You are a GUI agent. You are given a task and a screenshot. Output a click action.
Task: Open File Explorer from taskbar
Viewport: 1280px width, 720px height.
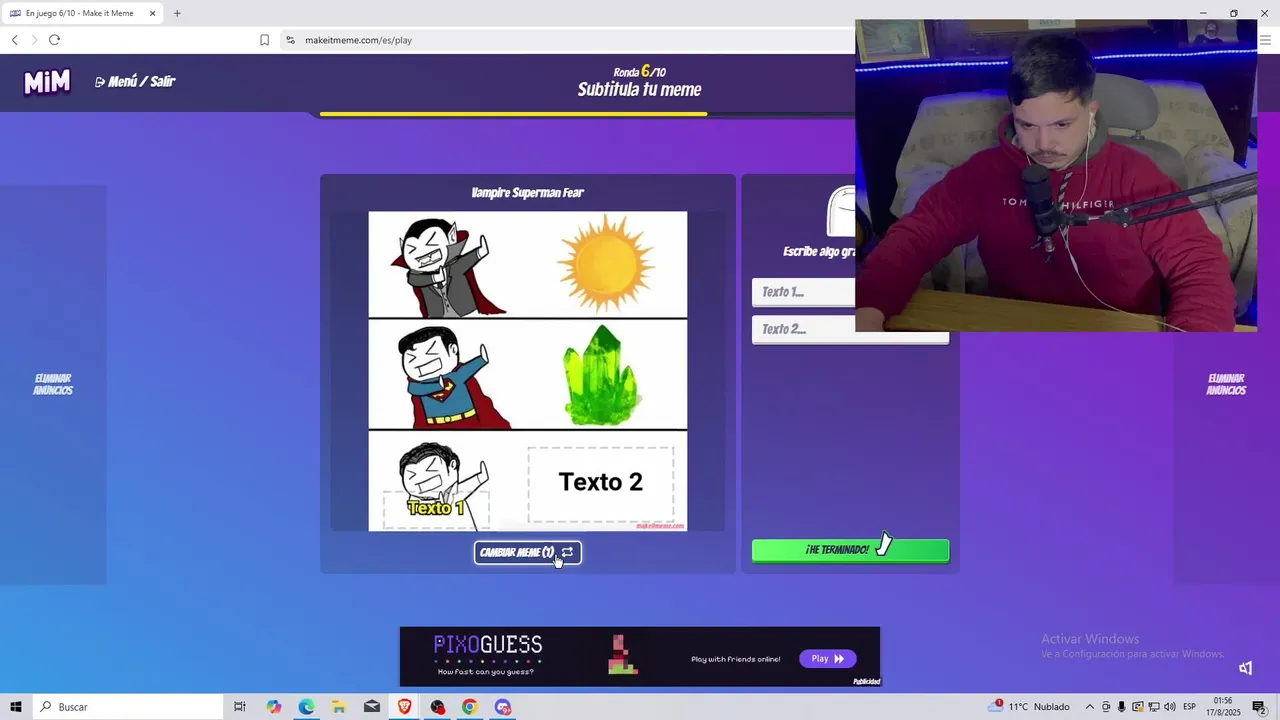pyautogui.click(x=339, y=707)
